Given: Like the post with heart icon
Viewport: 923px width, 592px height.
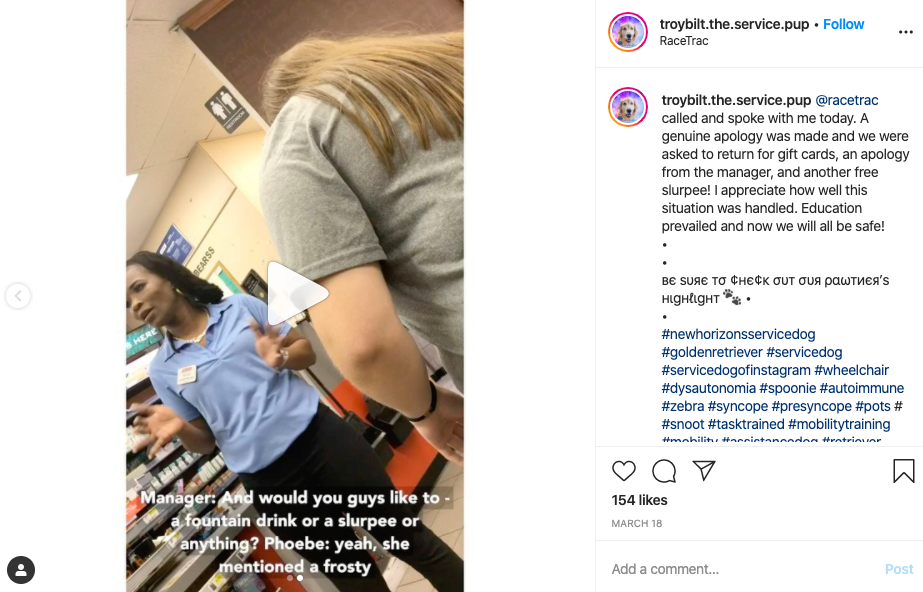Looking at the screenshot, I should 623,471.
